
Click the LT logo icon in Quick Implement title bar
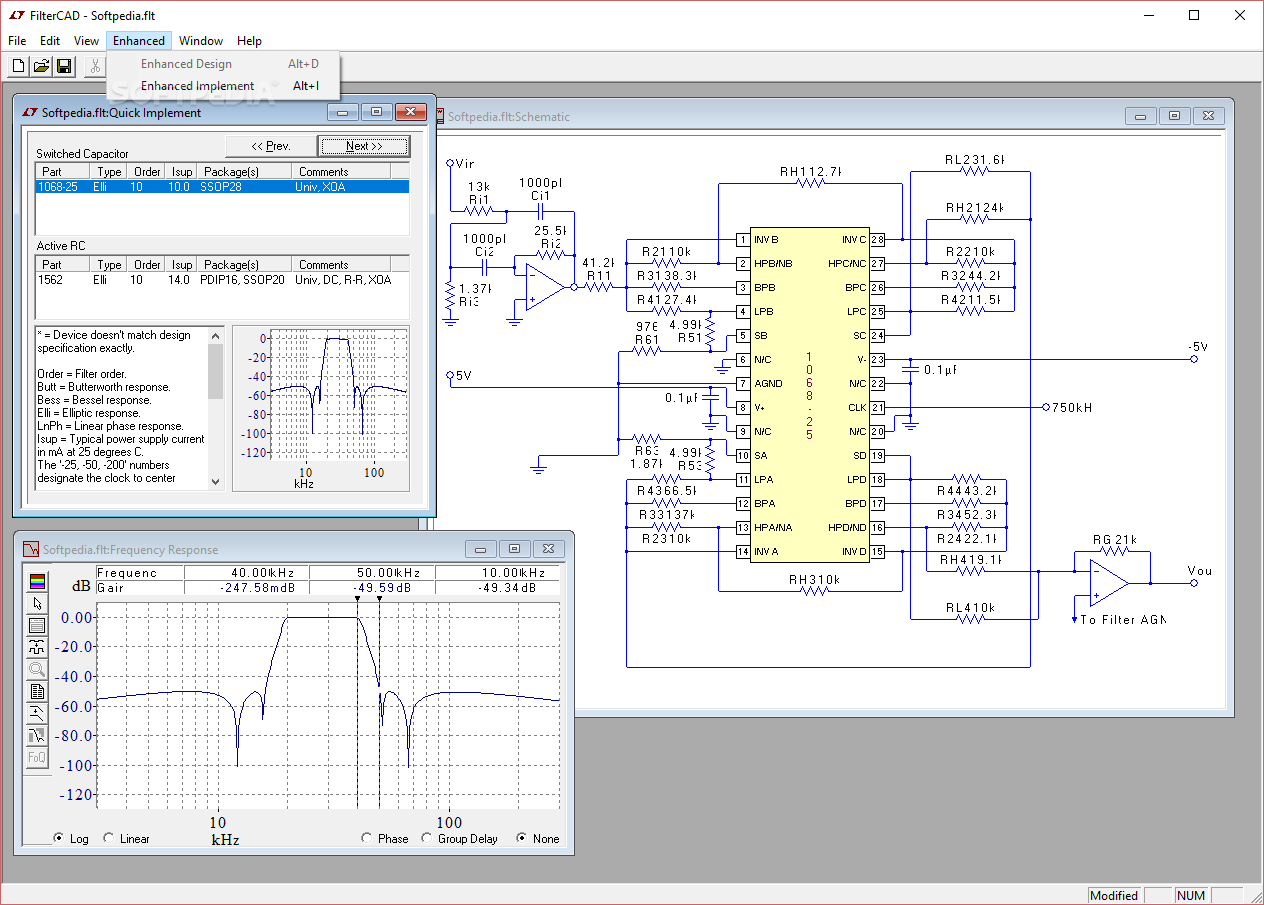coord(29,112)
